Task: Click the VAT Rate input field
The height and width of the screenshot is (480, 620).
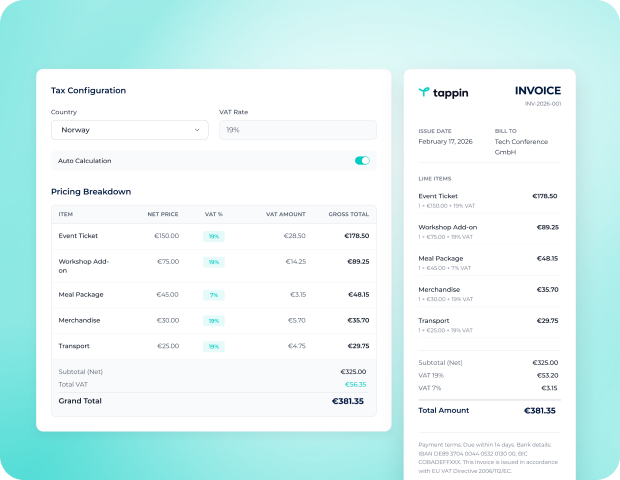Action: pos(297,130)
